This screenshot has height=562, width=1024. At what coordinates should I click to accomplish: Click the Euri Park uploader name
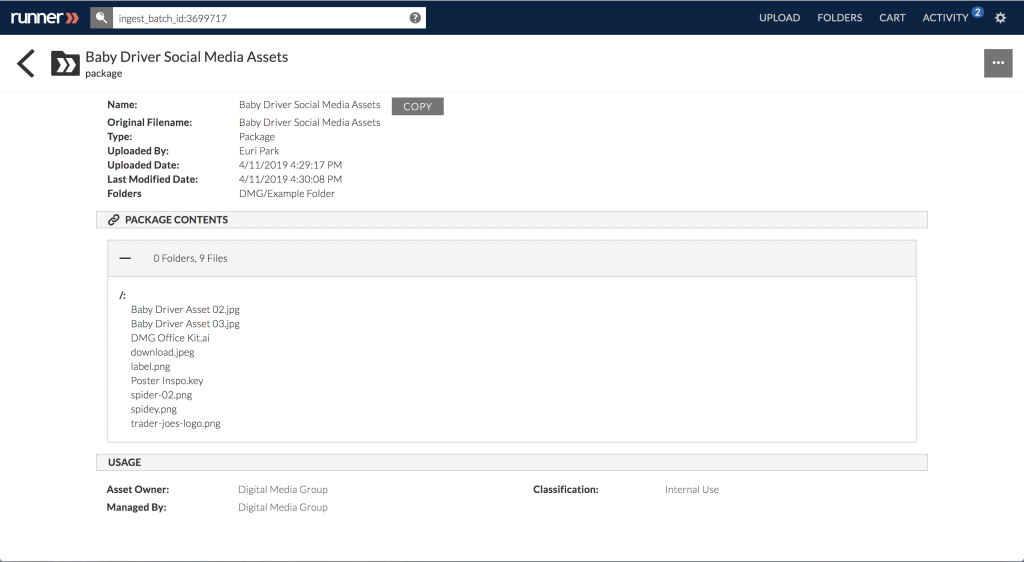click(259, 151)
